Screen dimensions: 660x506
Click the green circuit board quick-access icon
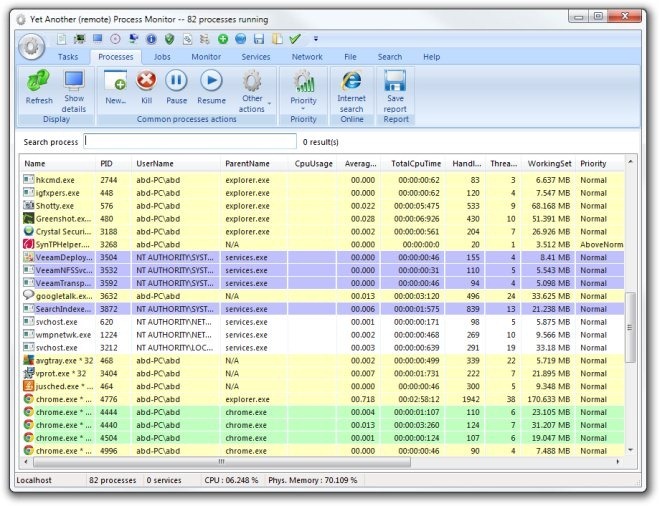79,39
